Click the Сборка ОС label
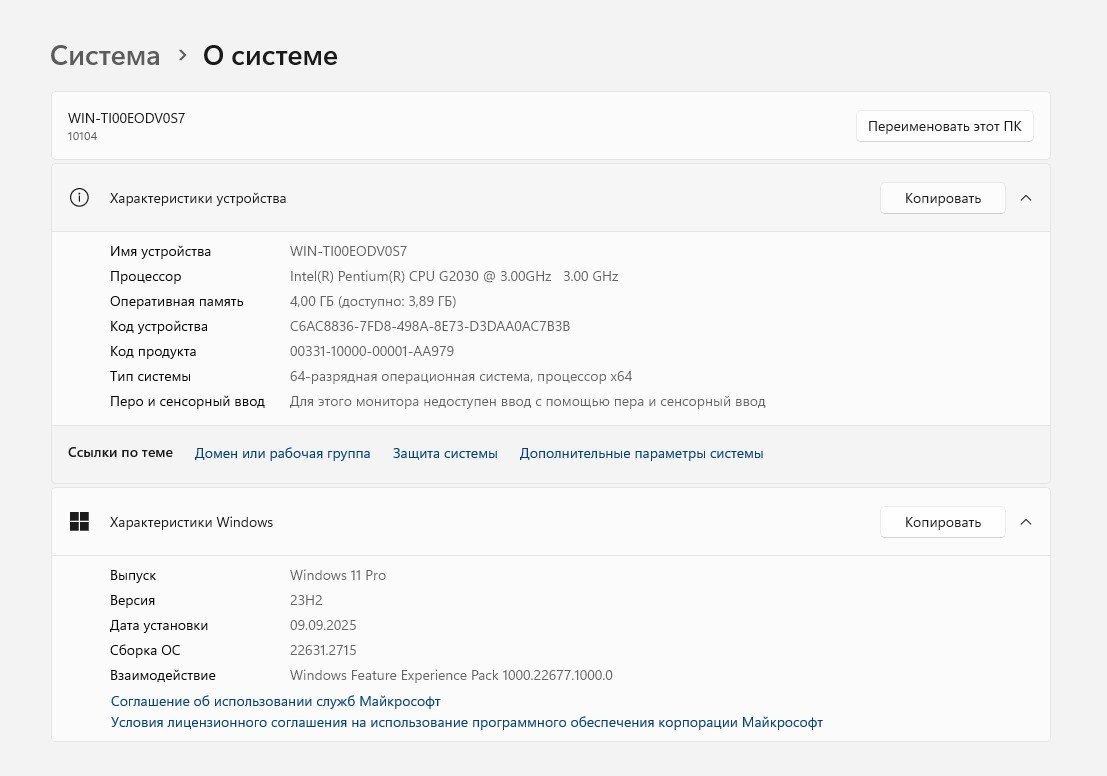The height and width of the screenshot is (776, 1107). [145, 650]
